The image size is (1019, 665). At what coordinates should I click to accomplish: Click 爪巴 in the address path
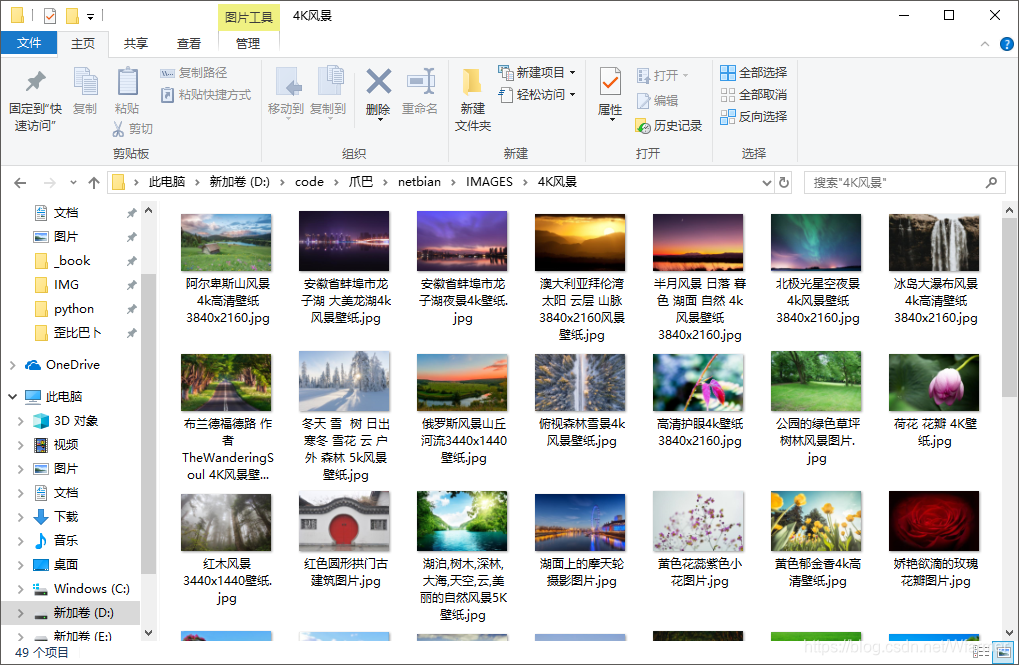tap(361, 182)
